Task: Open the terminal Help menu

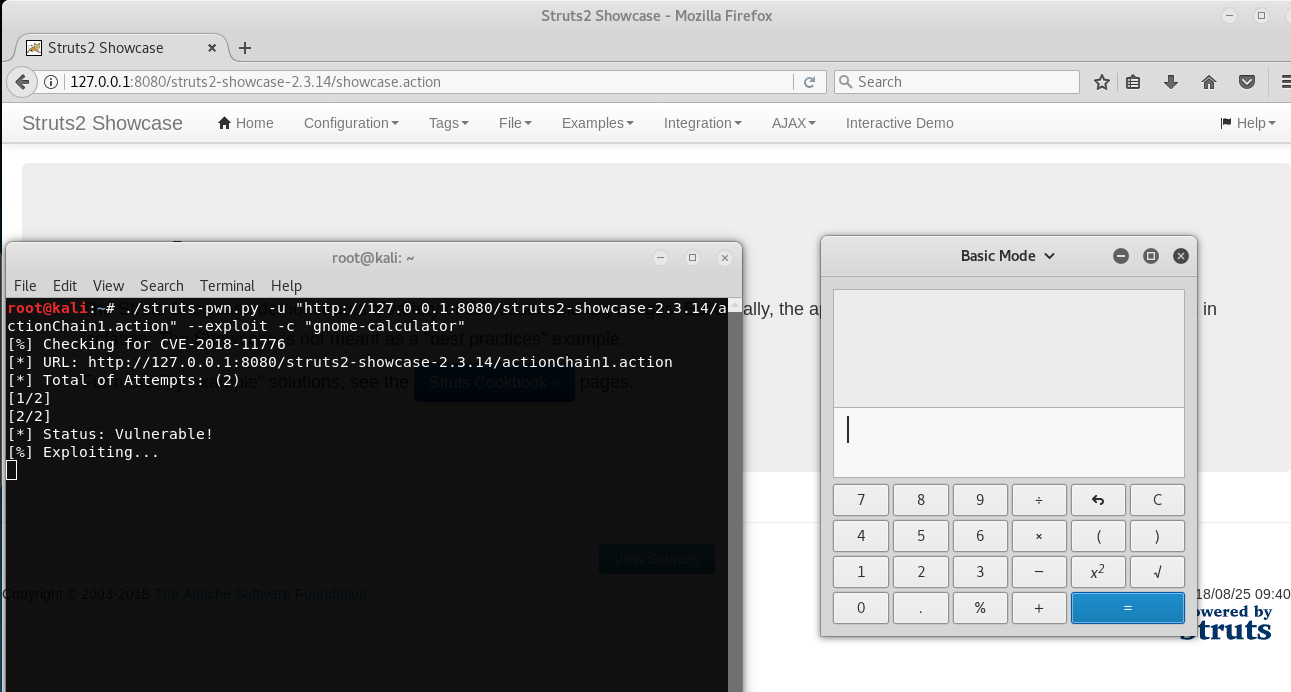Action: click(286, 285)
